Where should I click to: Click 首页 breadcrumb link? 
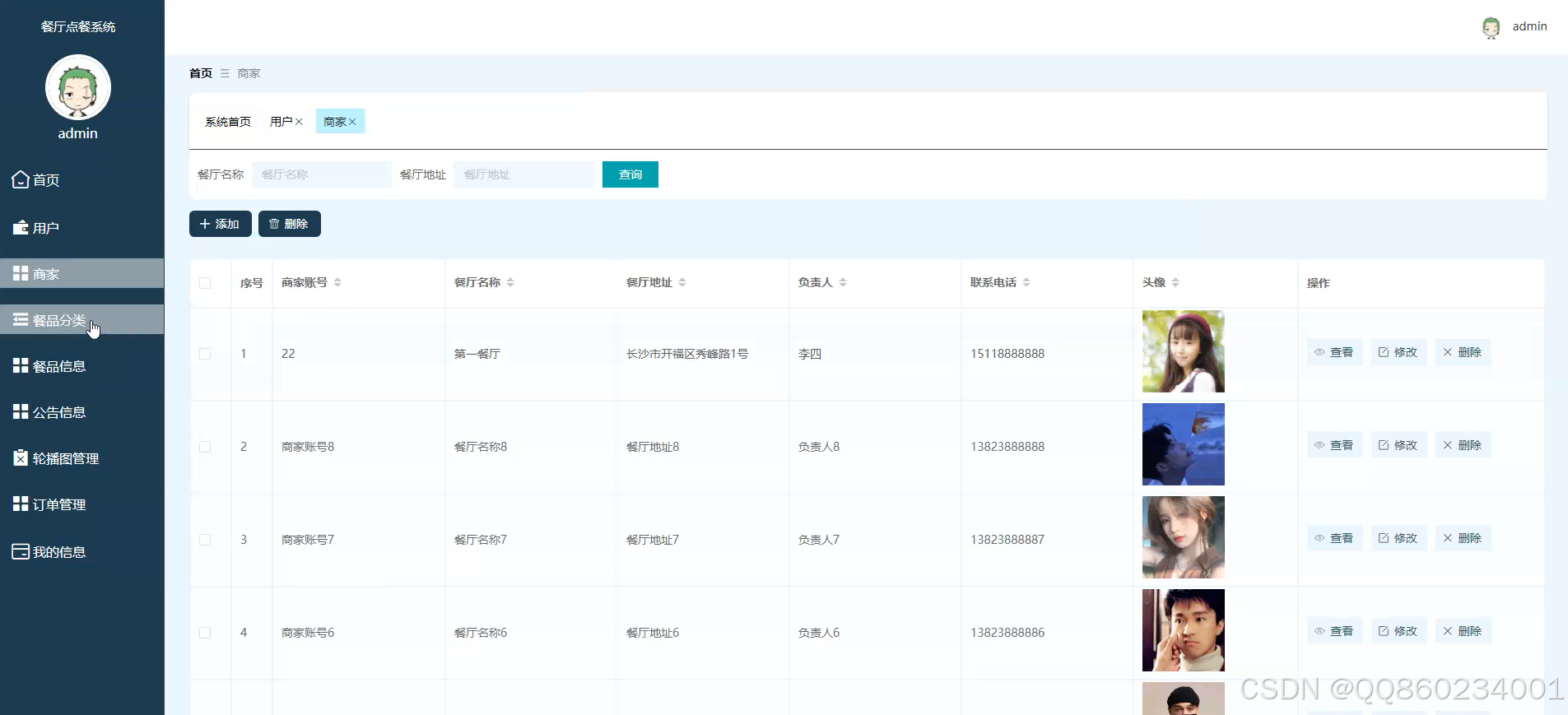click(x=201, y=73)
